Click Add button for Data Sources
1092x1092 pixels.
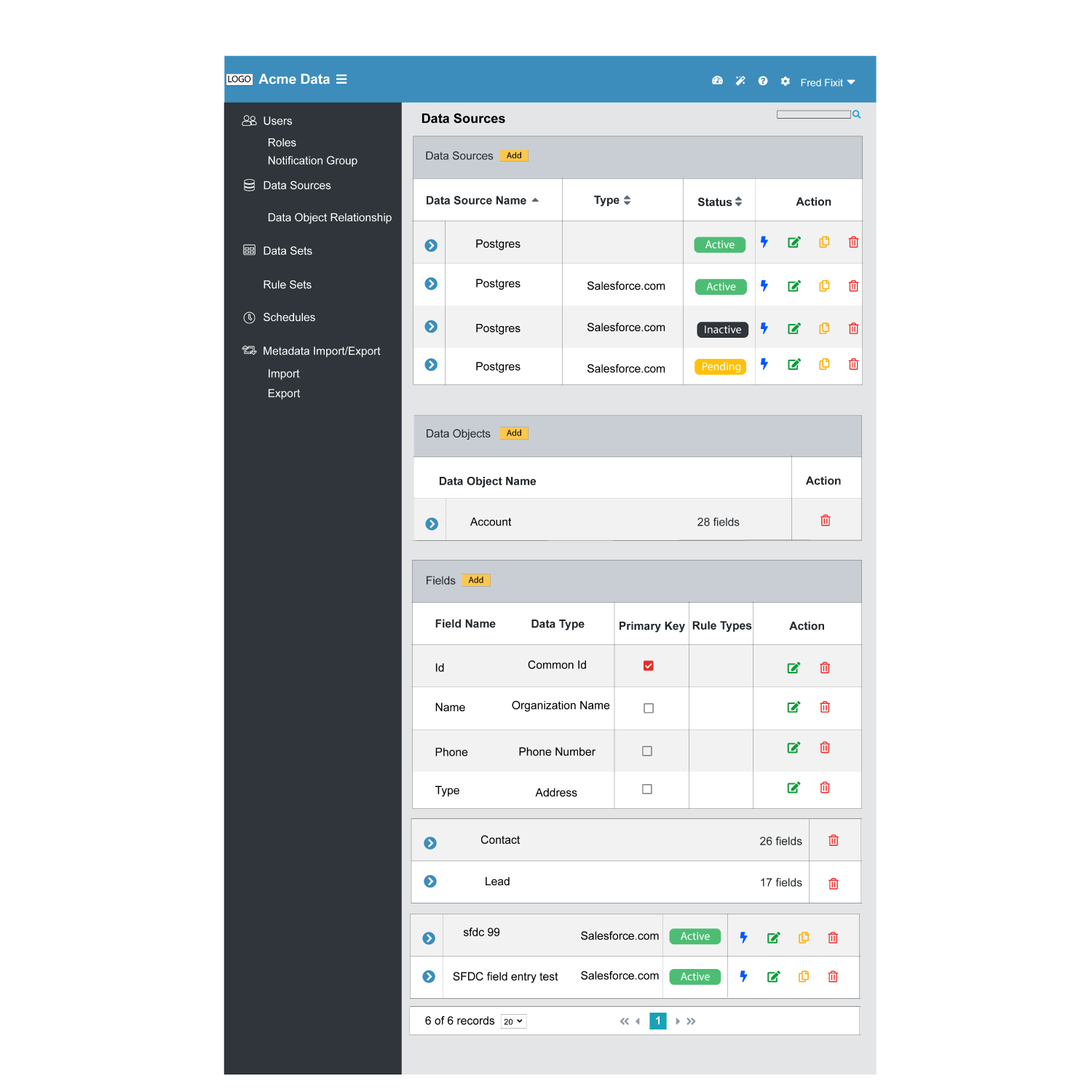pos(514,156)
